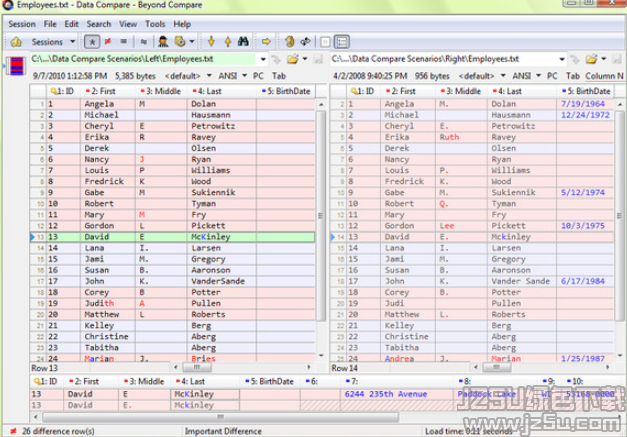This screenshot has height=437, width=627.
Task: Toggle the blank pane layout button
Action: (325, 42)
